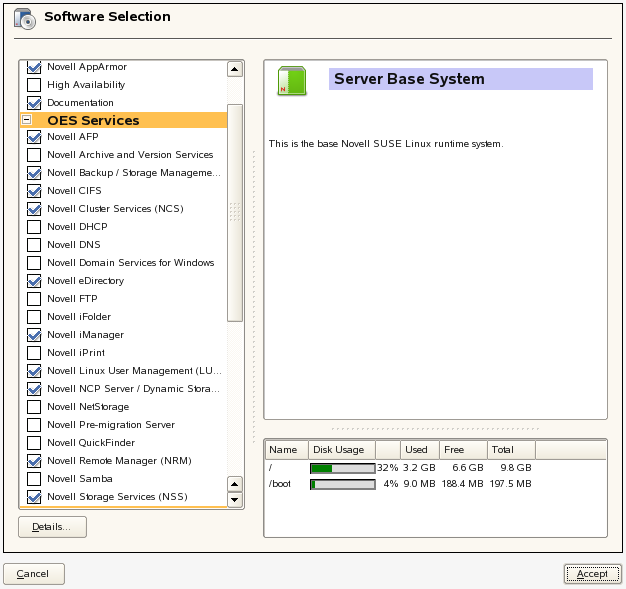Click the '188.4 MB' free value
626x589 pixels.
click(x=462, y=484)
